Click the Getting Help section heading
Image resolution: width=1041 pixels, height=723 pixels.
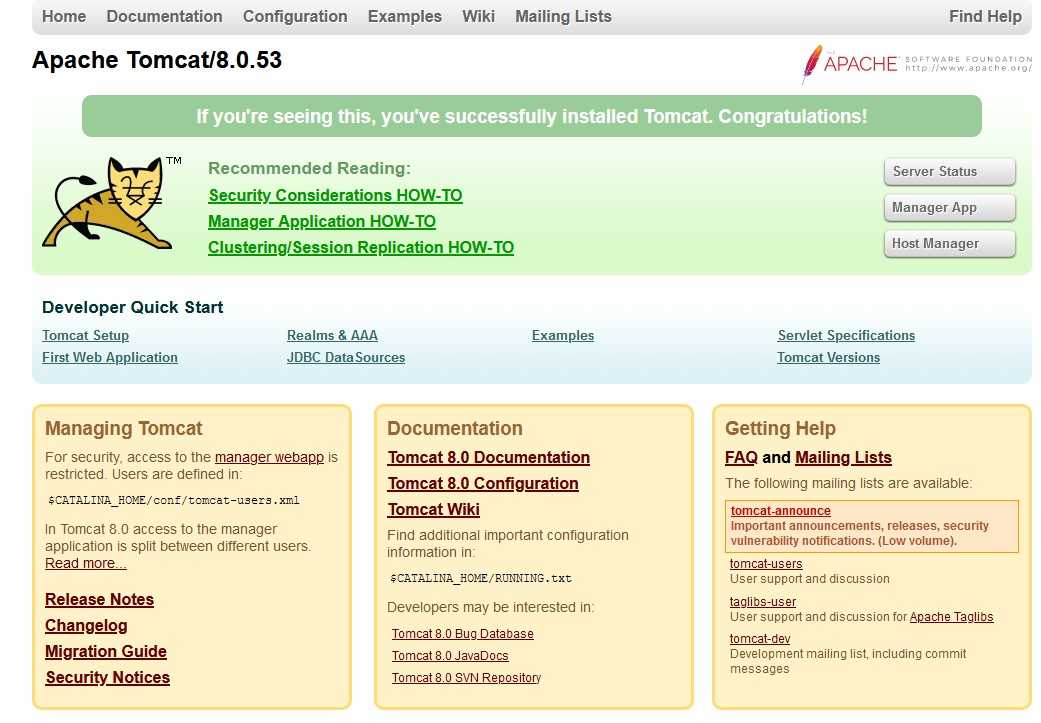780,428
